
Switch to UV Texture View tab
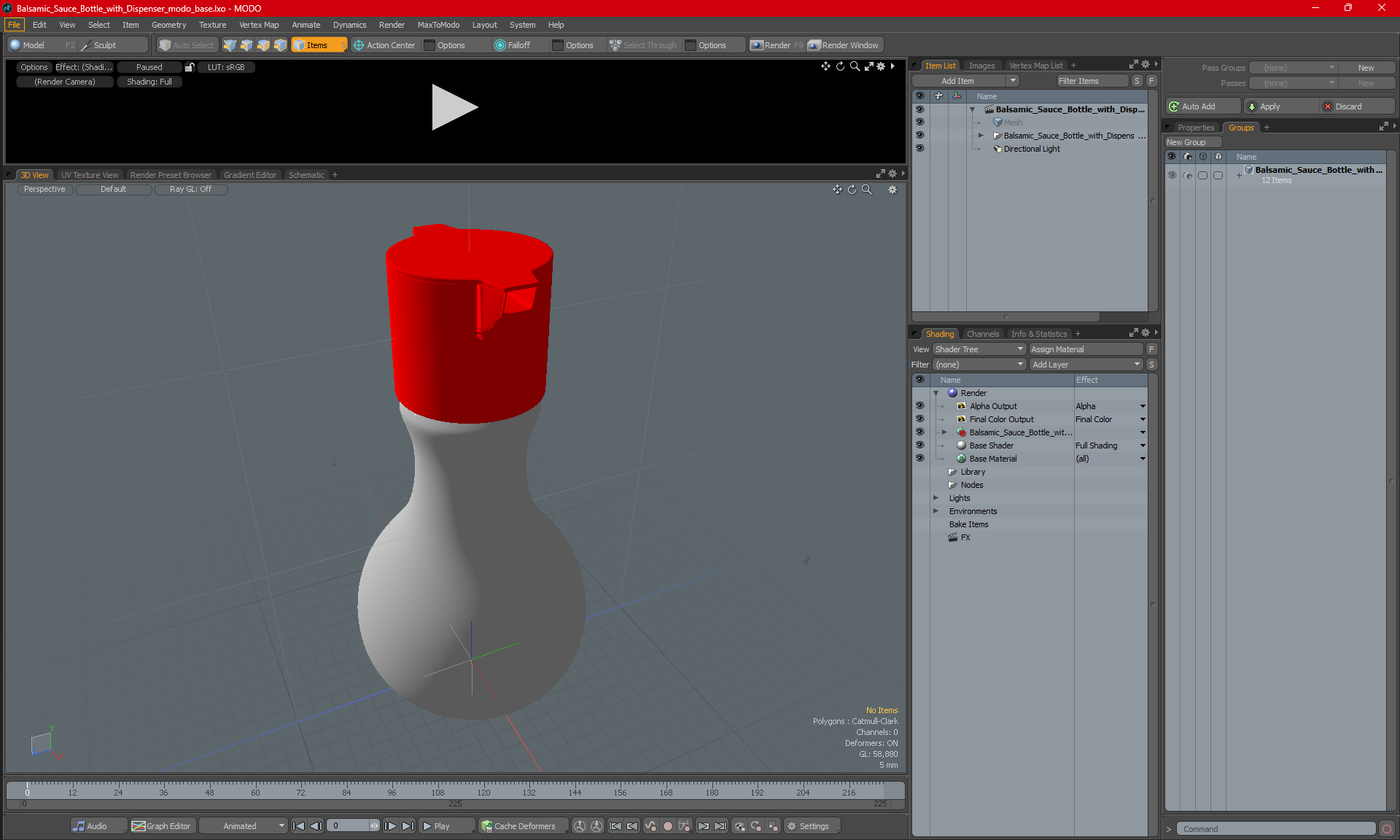[89, 175]
